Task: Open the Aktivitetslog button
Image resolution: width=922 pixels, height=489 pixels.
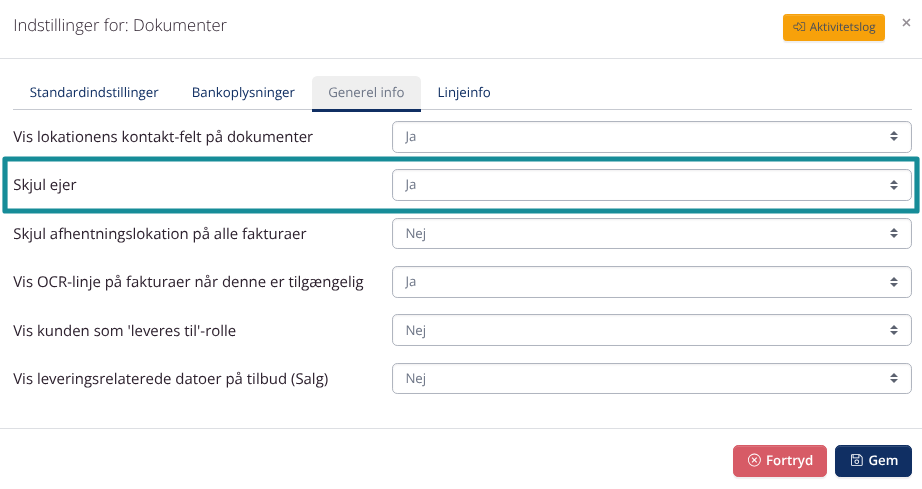Action: coord(833,27)
